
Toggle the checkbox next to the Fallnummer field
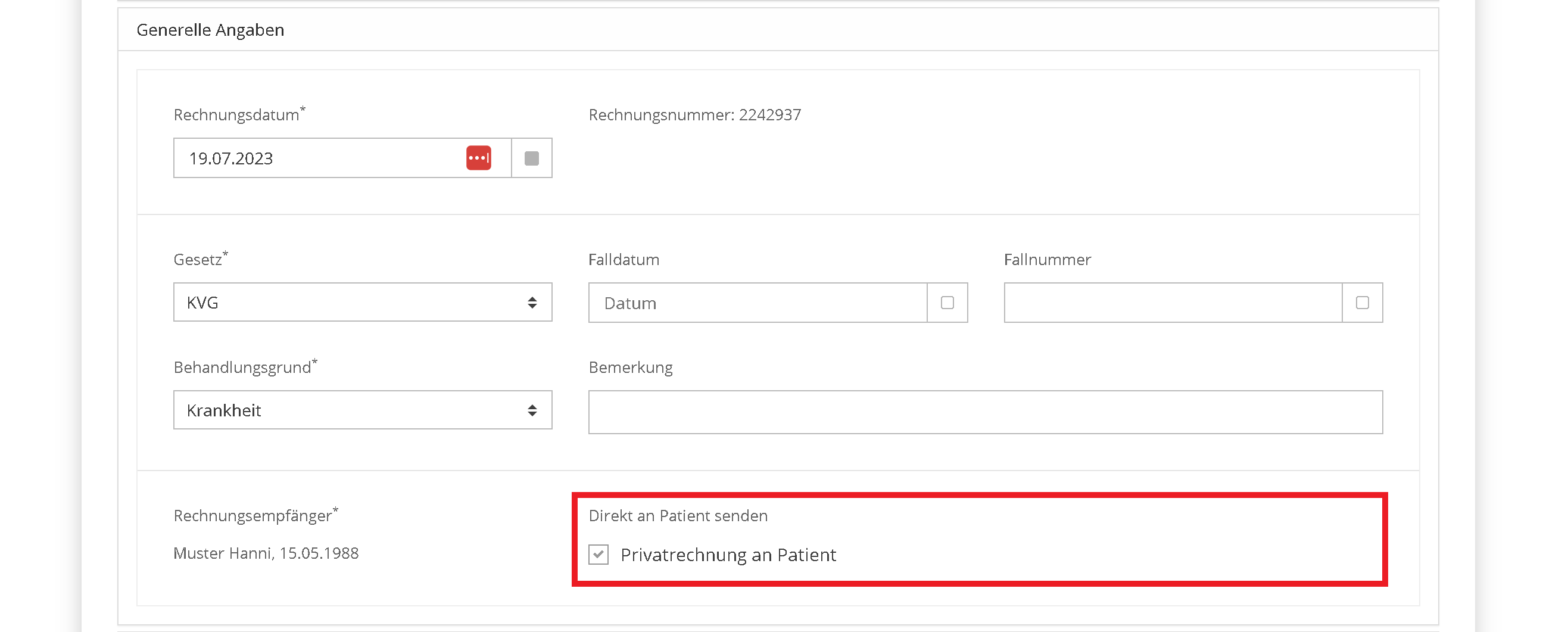tap(1363, 303)
